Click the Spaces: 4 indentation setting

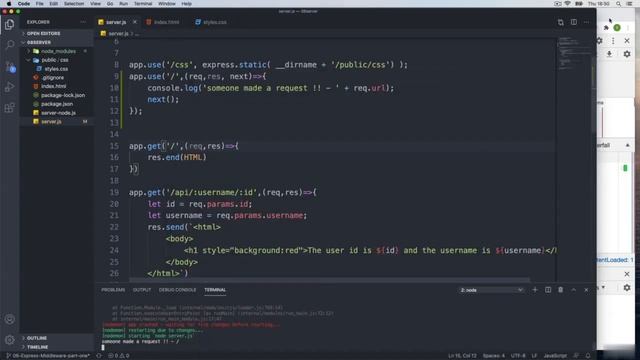[x=494, y=356]
